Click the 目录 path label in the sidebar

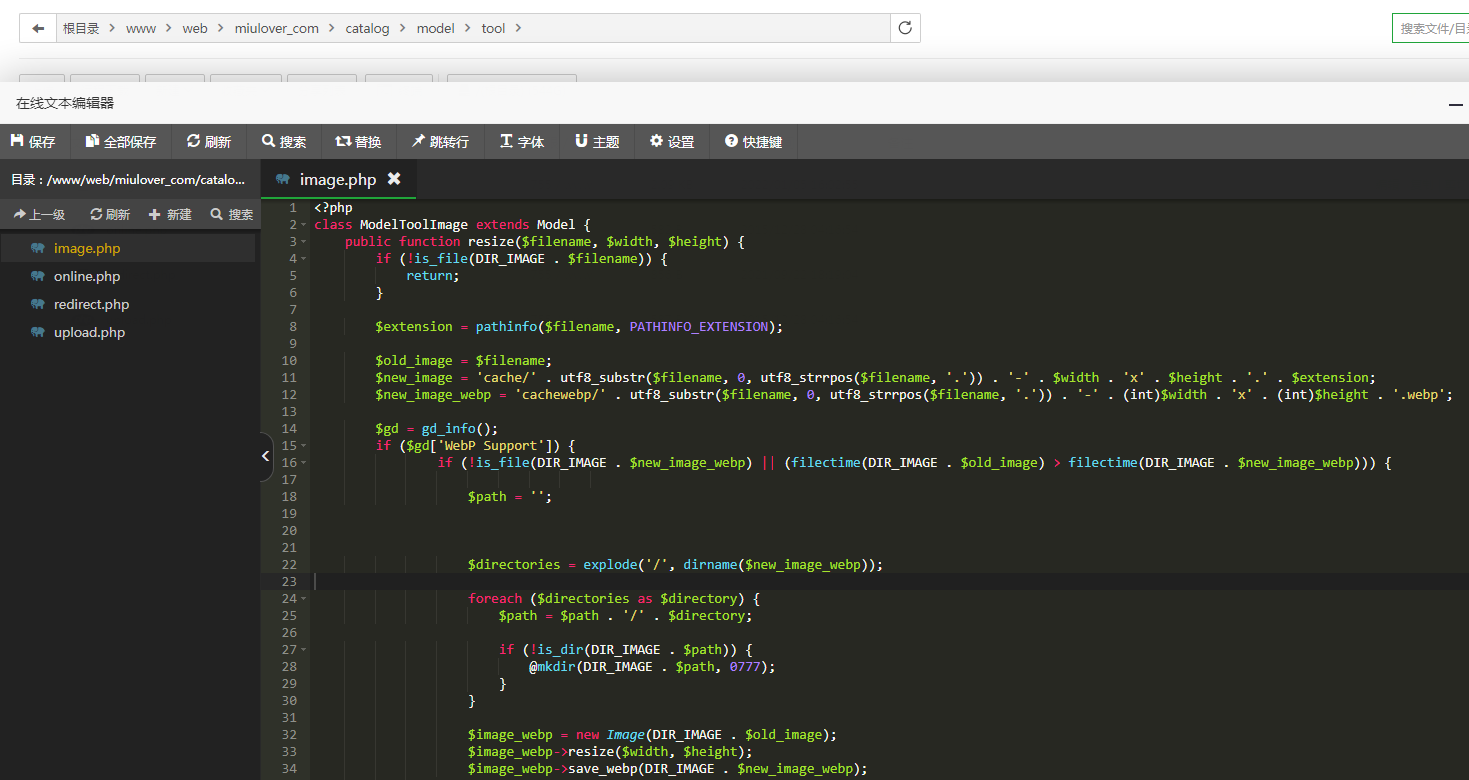pyautogui.click(x=128, y=180)
